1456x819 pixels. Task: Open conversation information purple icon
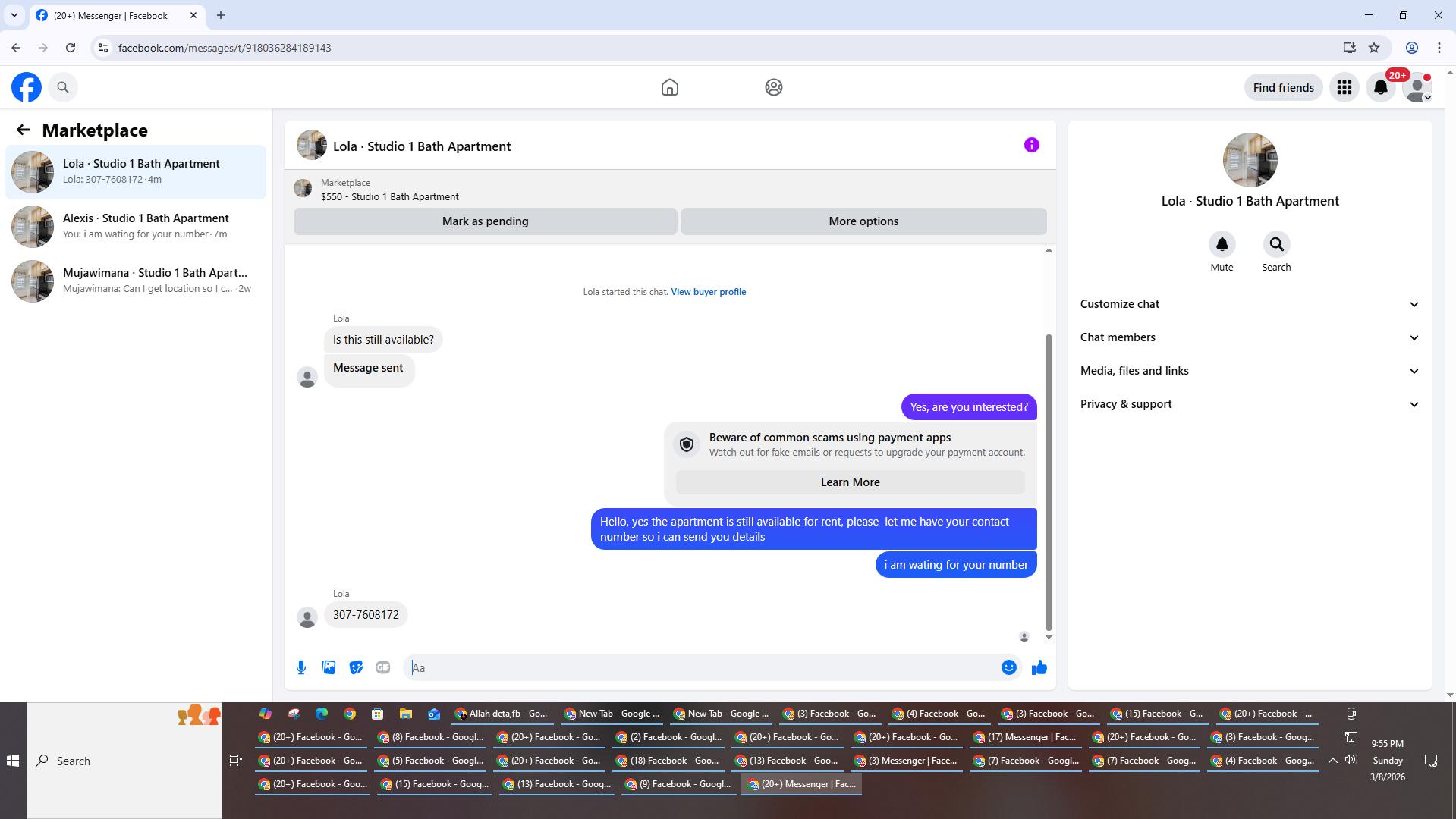click(1031, 145)
